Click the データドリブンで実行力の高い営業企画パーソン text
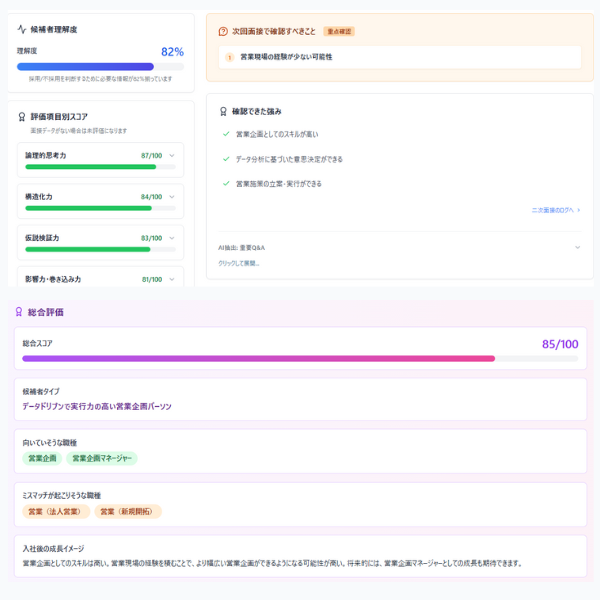 (x=97, y=406)
